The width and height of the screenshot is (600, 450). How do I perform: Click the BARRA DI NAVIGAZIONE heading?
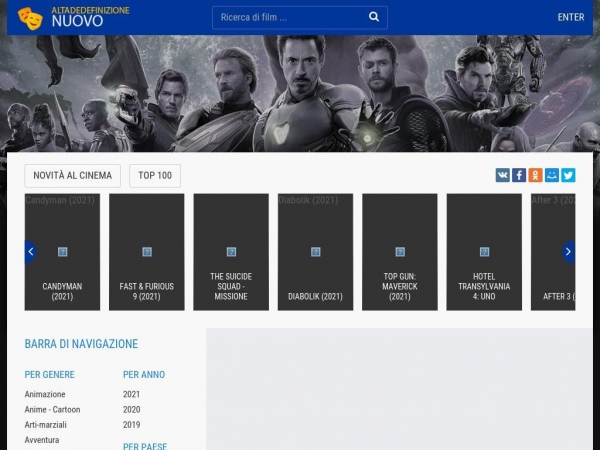tap(81, 344)
